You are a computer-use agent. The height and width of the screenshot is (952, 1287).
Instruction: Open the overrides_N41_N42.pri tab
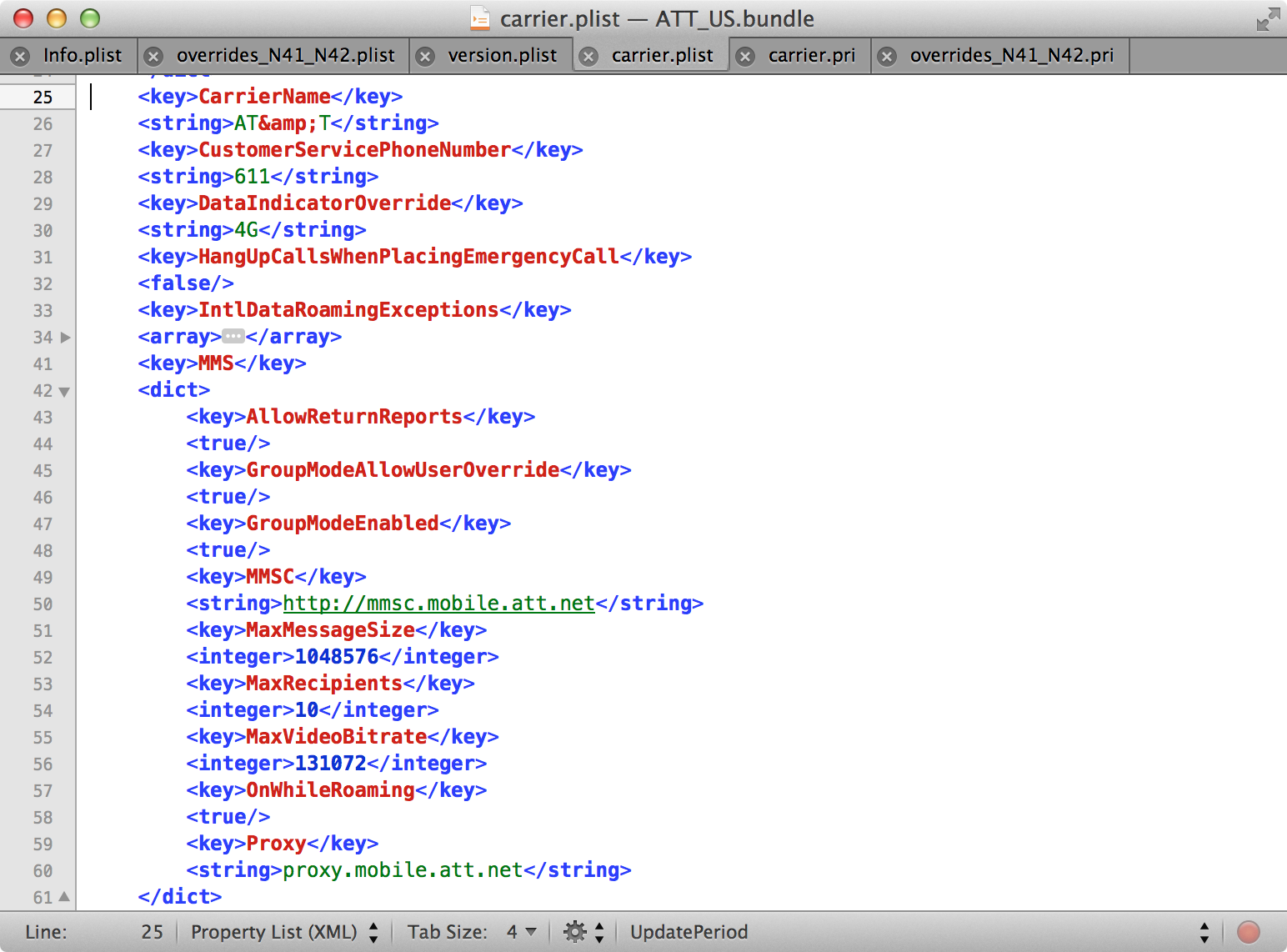[1012, 55]
